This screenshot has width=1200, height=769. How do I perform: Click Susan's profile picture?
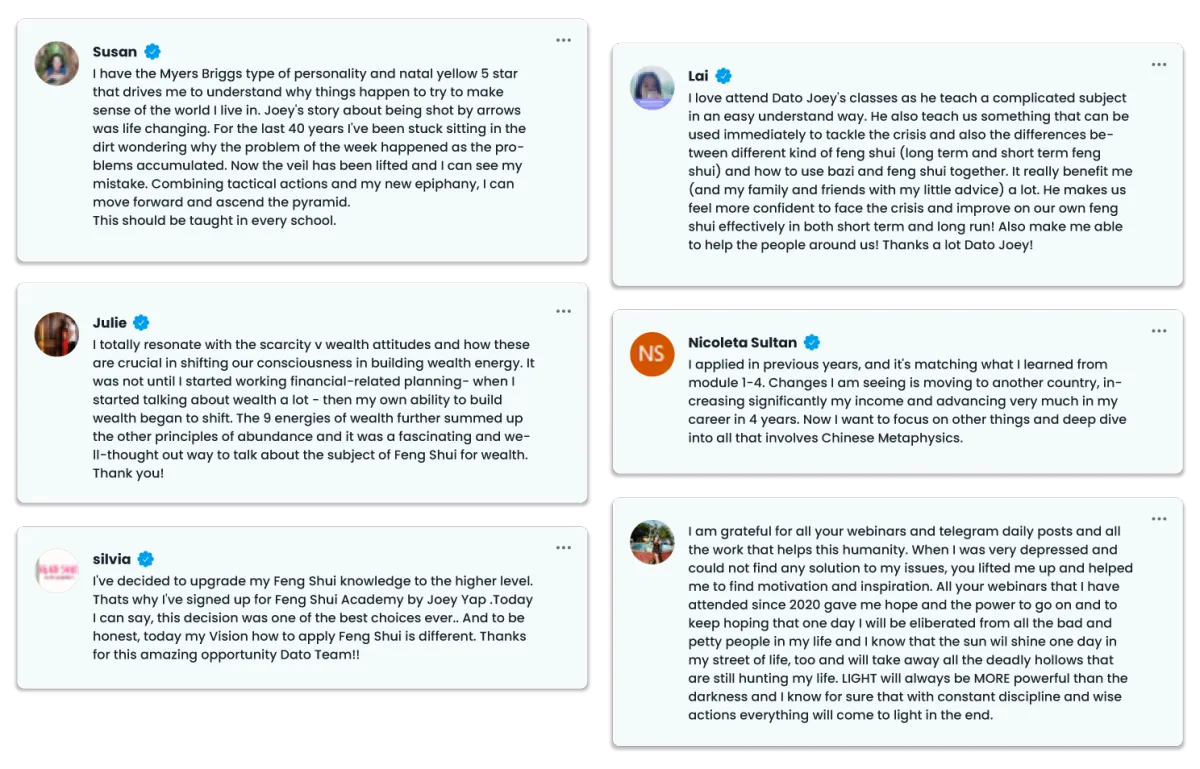[57, 63]
